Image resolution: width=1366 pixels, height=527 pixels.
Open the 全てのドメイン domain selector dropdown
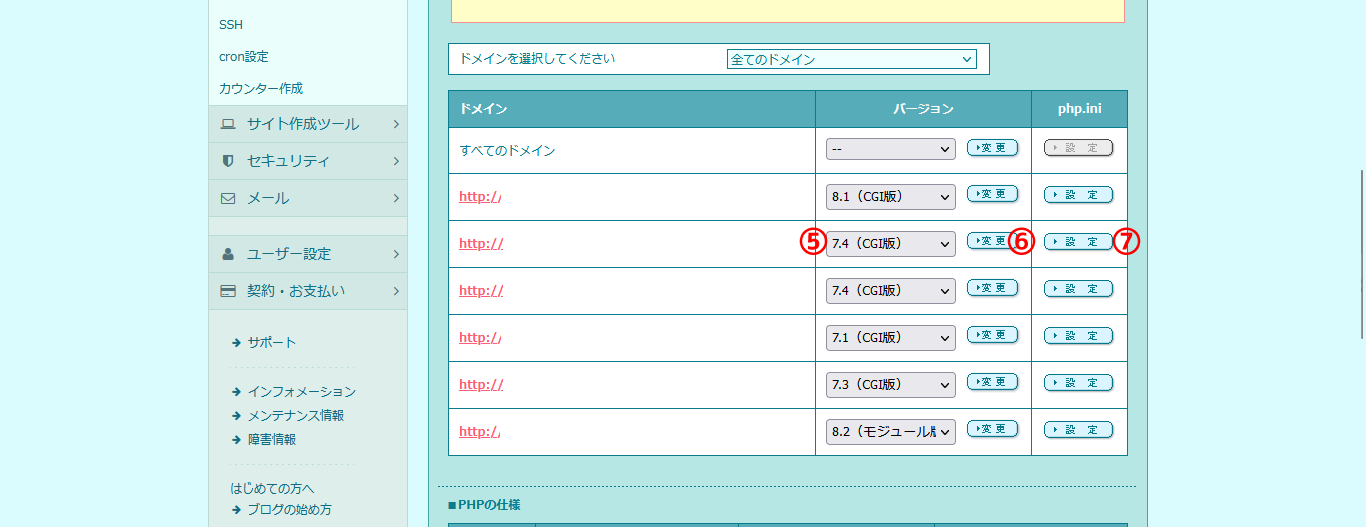click(851, 60)
